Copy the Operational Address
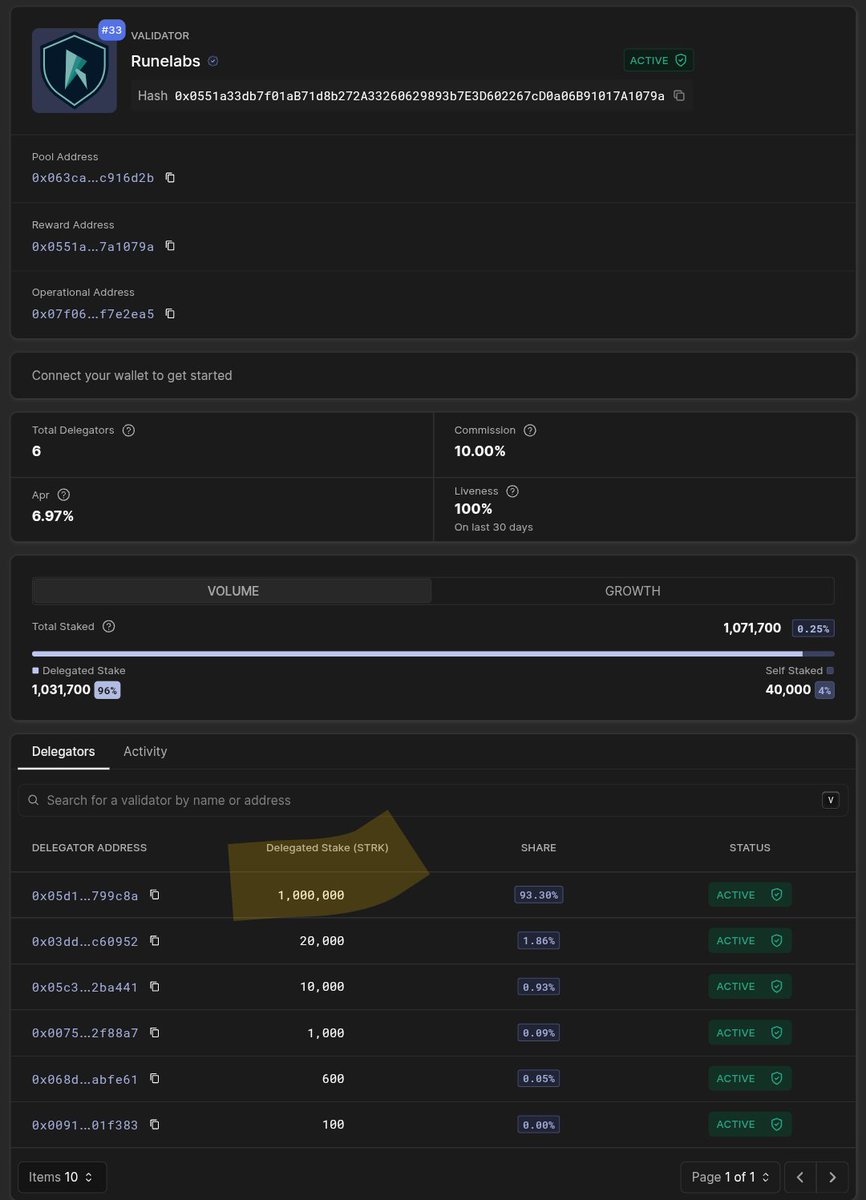The height and width of the screenshot is (1200, 866). (x=170, y=314)
